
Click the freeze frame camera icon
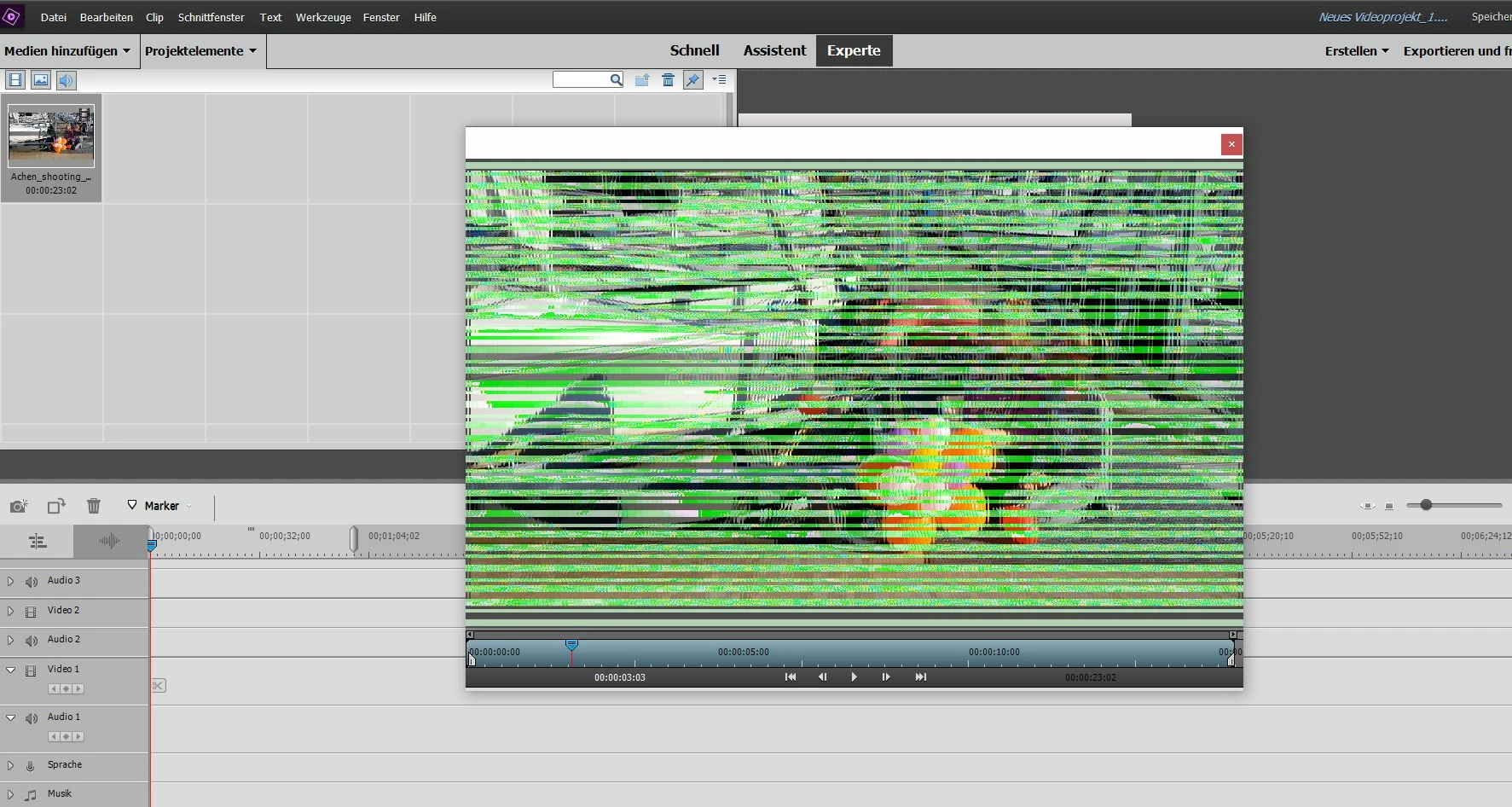[19, 506]
